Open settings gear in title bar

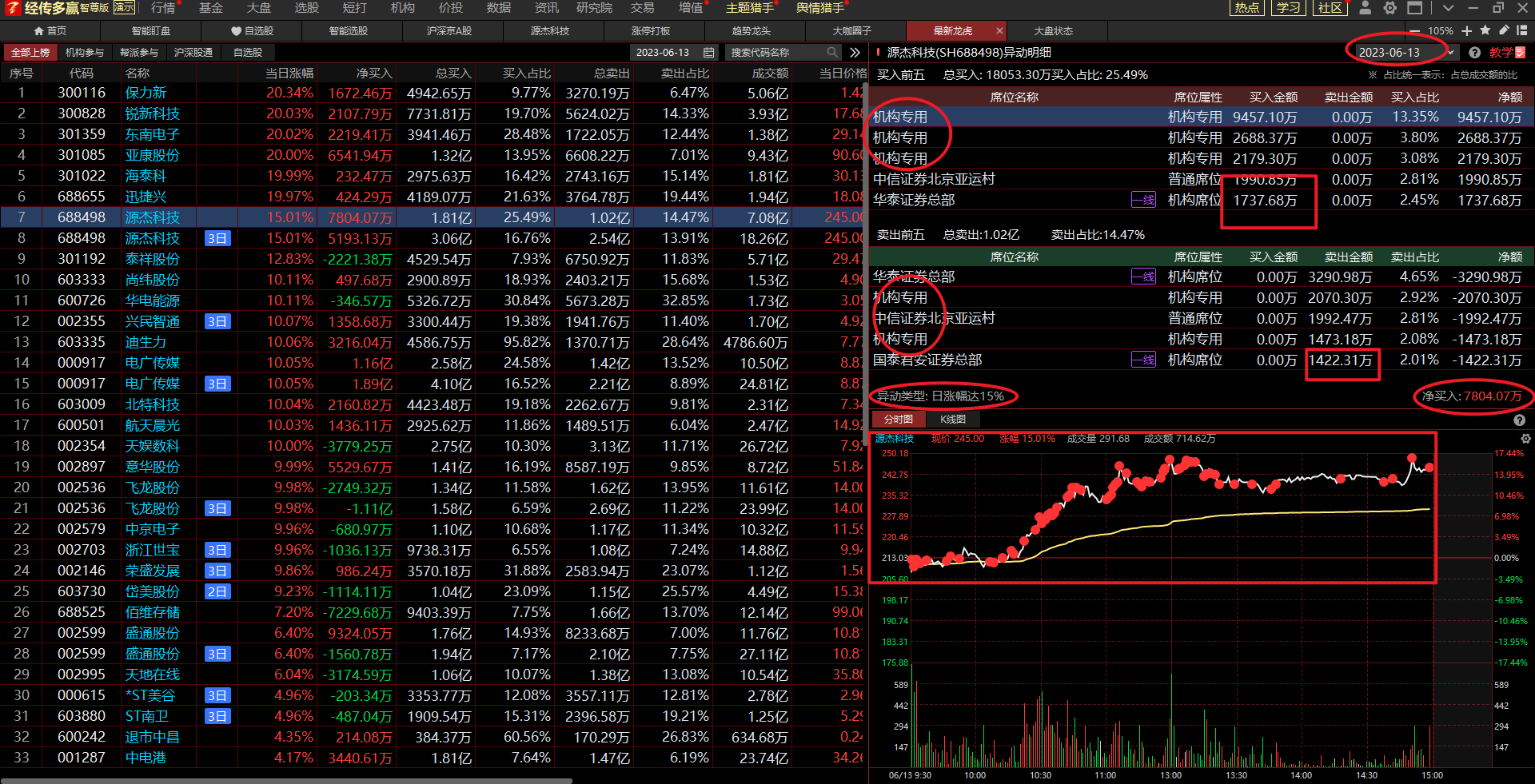point(1390,8)
